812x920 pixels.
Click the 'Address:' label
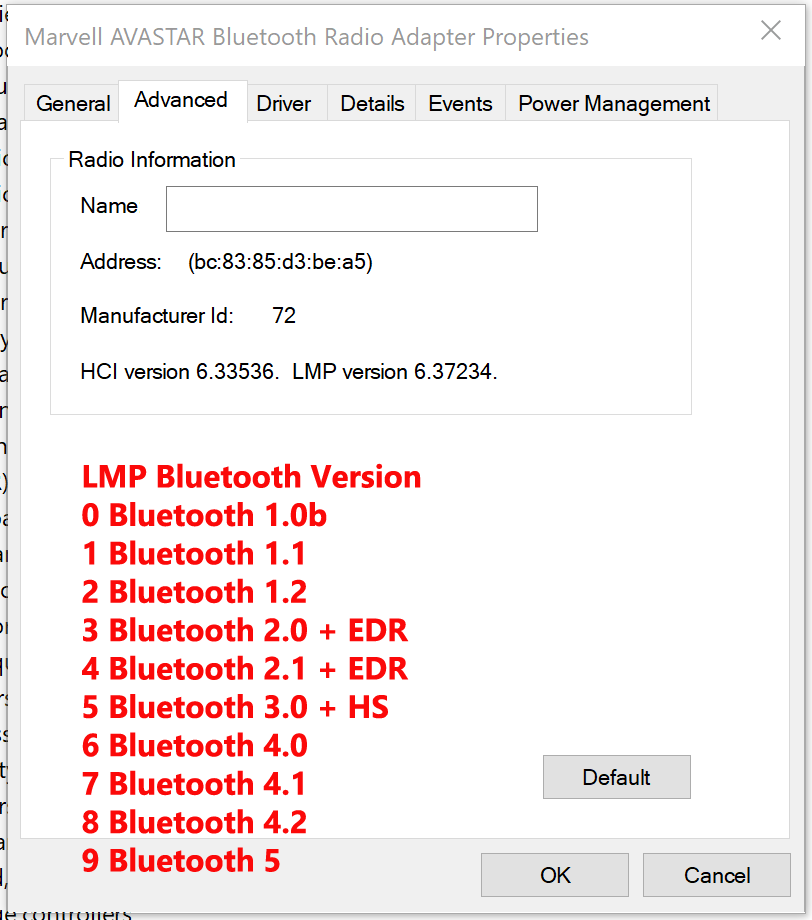pos(121,262)
